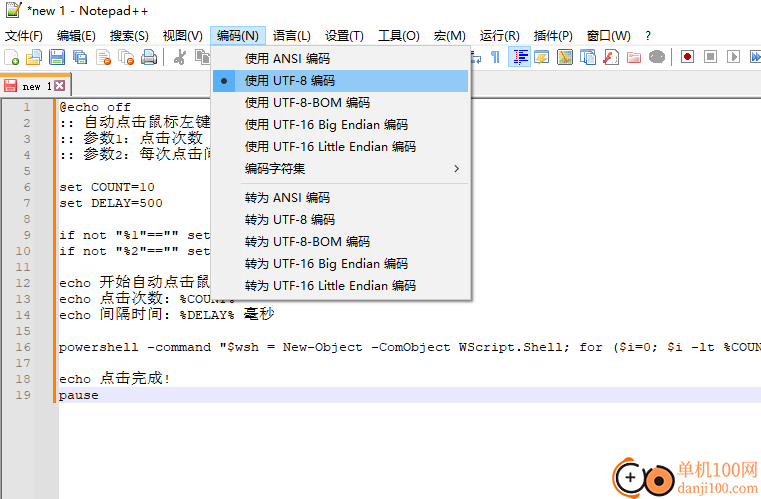Select 使用 UTF-8-BOM 编码 option
Screen dimensions: 761x499
341,103
